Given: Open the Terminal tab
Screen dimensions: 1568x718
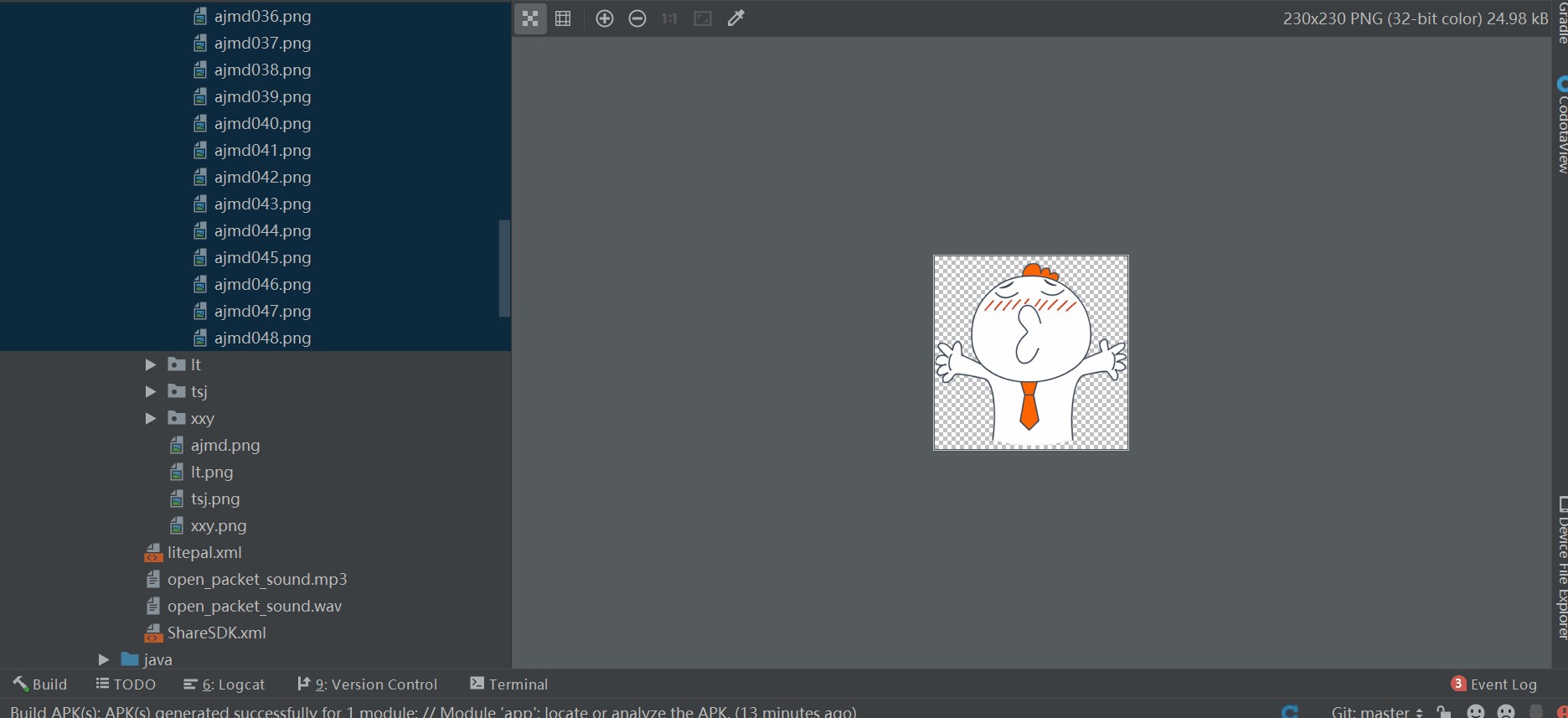Looking at the screenshot, I should coord(509,684).
